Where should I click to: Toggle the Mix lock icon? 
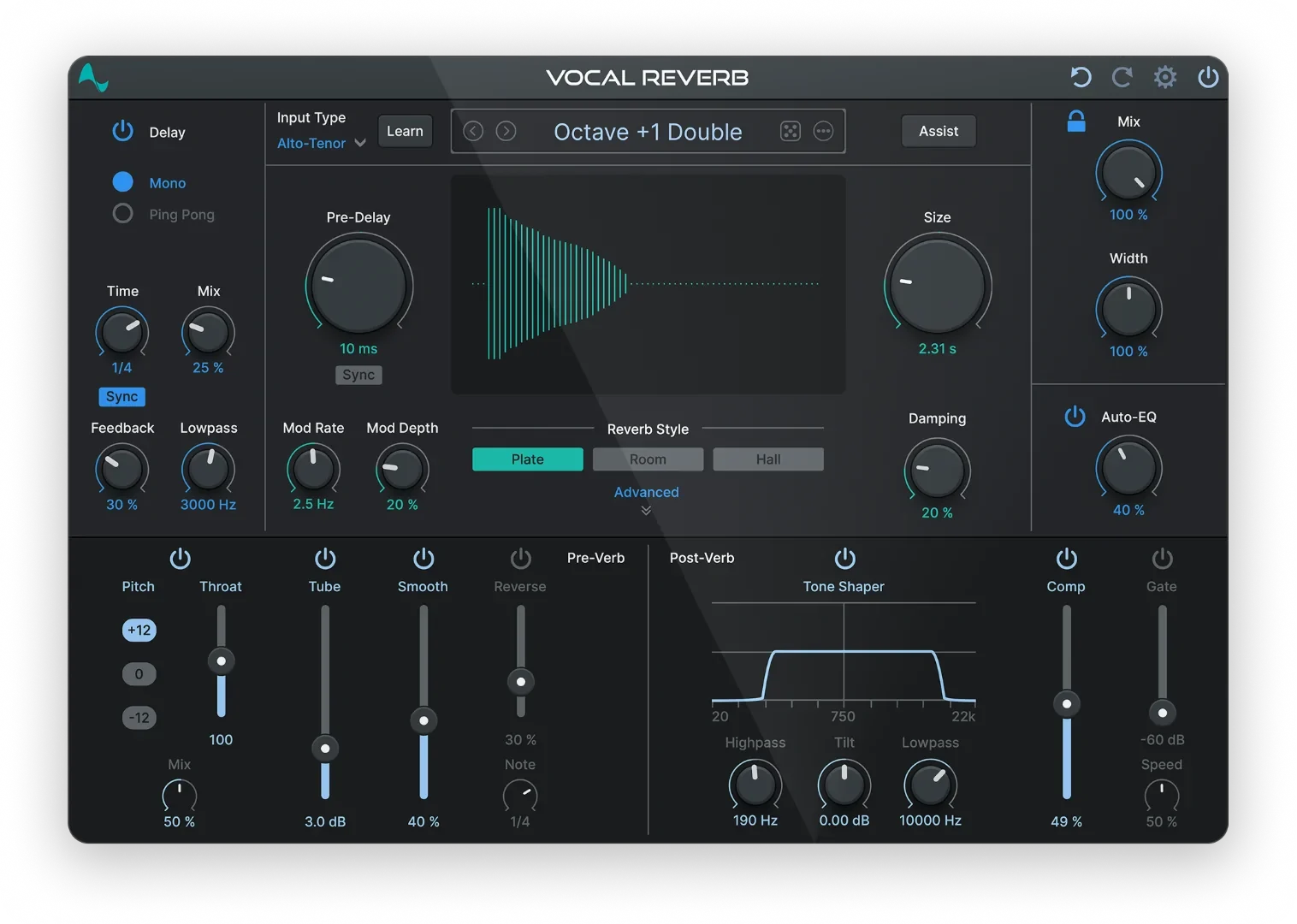coord(1076,121)
